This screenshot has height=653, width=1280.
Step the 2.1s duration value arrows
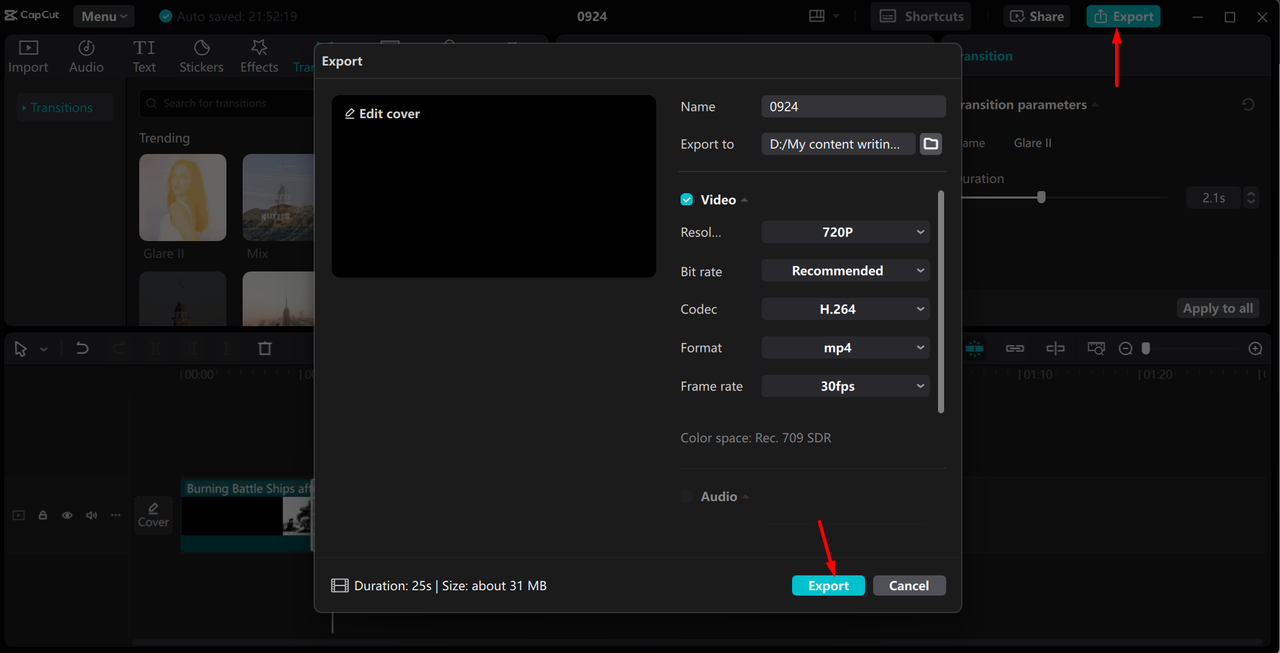(1250, 198)
